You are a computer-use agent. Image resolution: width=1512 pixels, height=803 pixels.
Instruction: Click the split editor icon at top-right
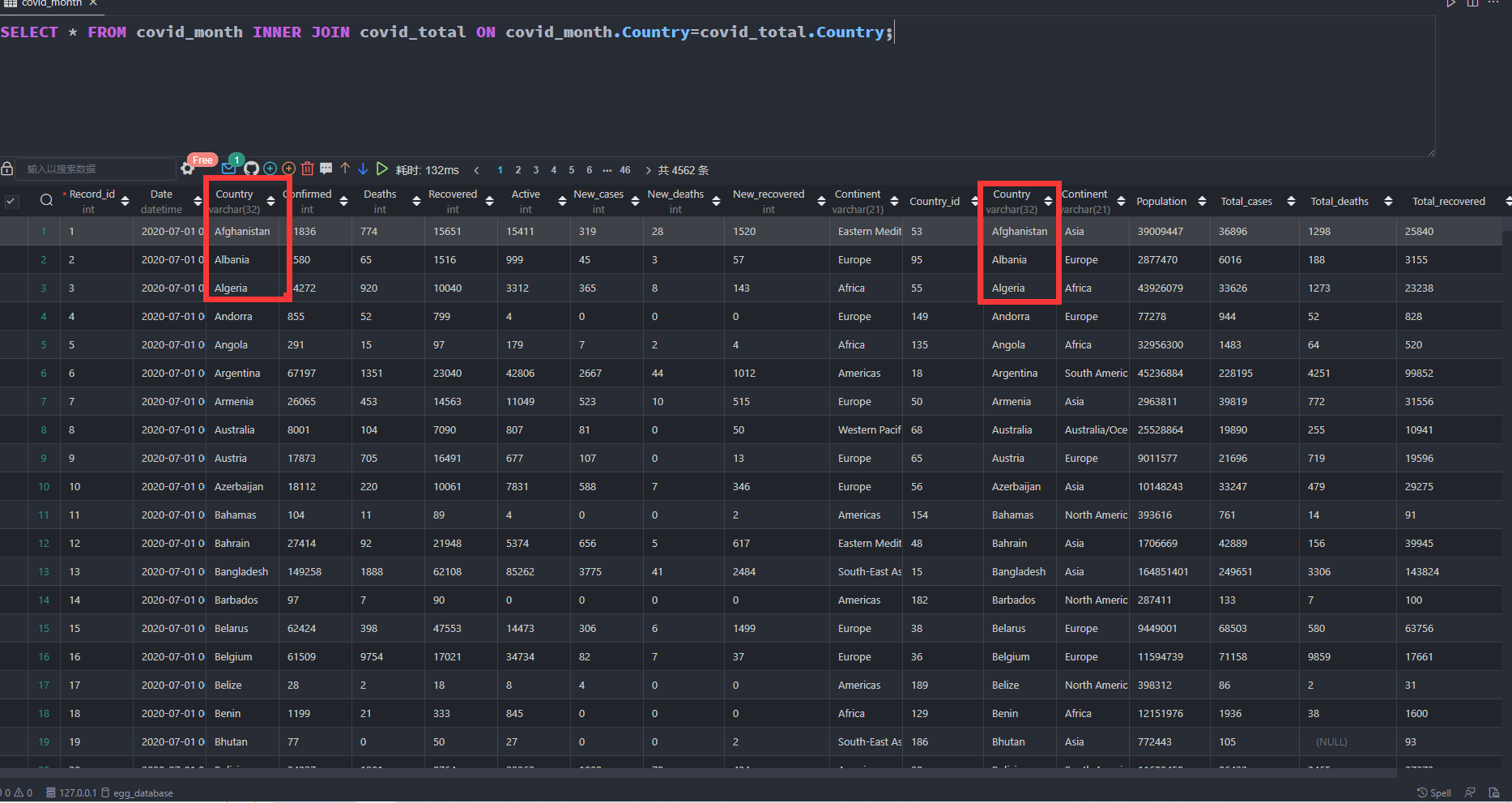(1472, 3)
